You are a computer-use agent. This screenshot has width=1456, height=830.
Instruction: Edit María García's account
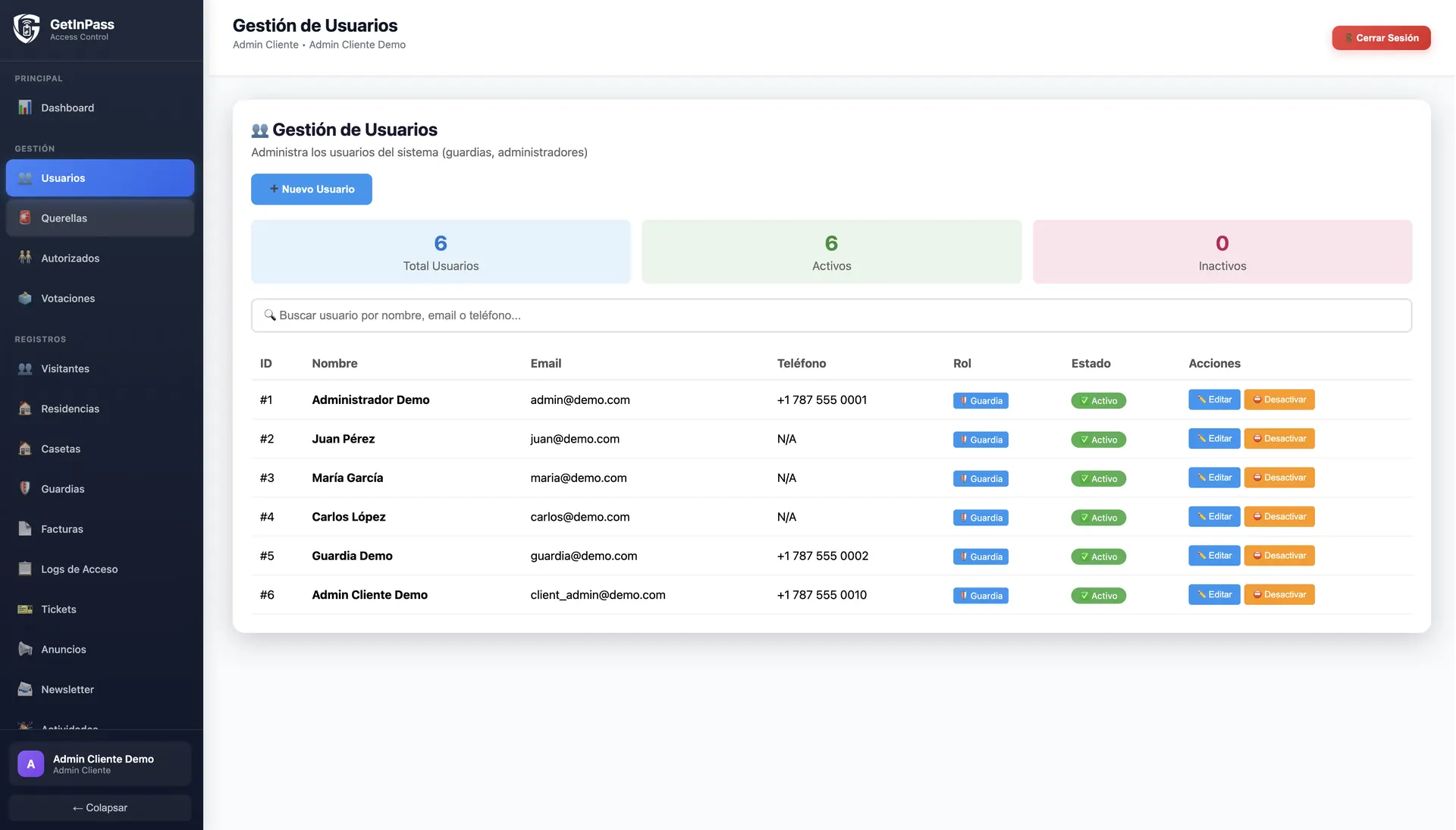(x=1214, y=478)
